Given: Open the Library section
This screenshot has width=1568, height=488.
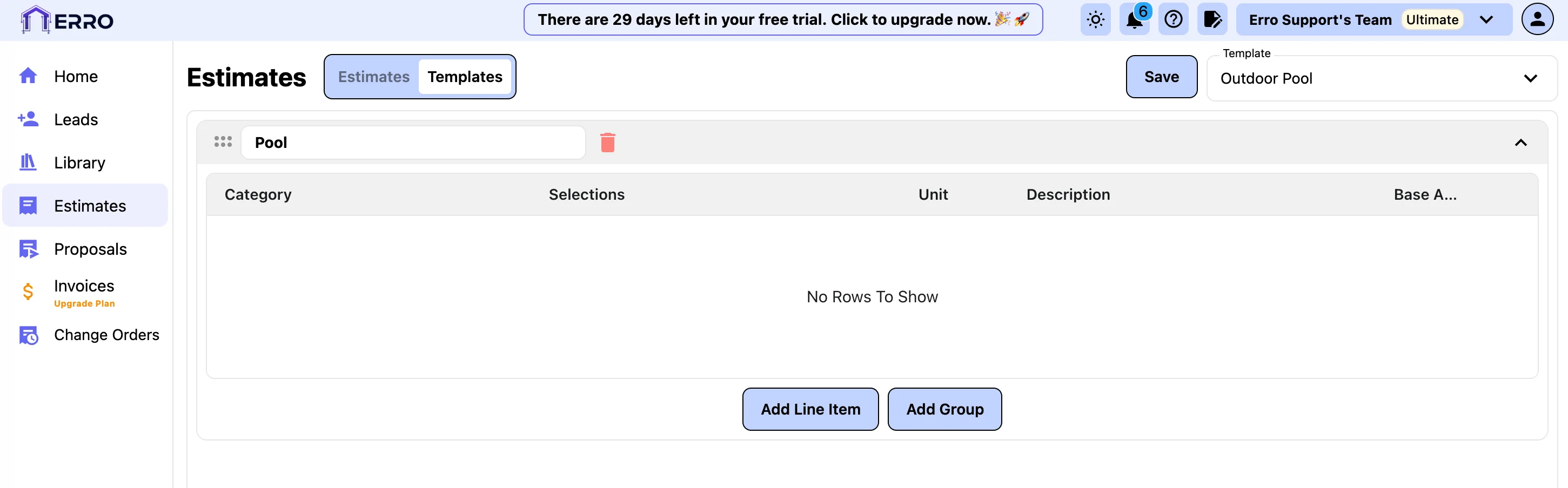Looking at the screenshot, I should click(x=79, y=163).
